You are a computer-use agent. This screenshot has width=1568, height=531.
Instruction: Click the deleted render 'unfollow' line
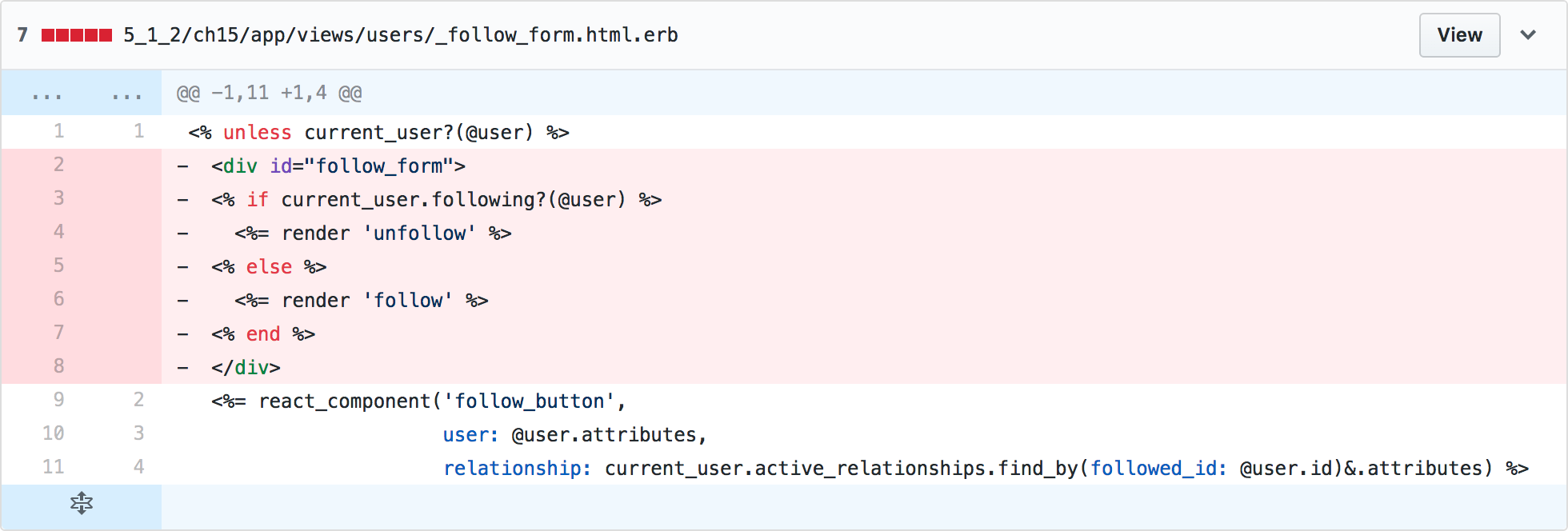(x=864, y=233)
